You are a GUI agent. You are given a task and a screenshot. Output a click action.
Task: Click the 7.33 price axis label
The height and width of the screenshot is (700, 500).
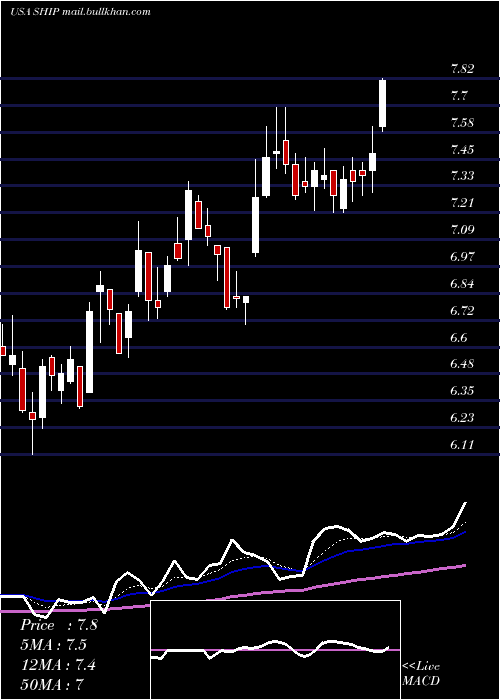[x=462, y=176]
